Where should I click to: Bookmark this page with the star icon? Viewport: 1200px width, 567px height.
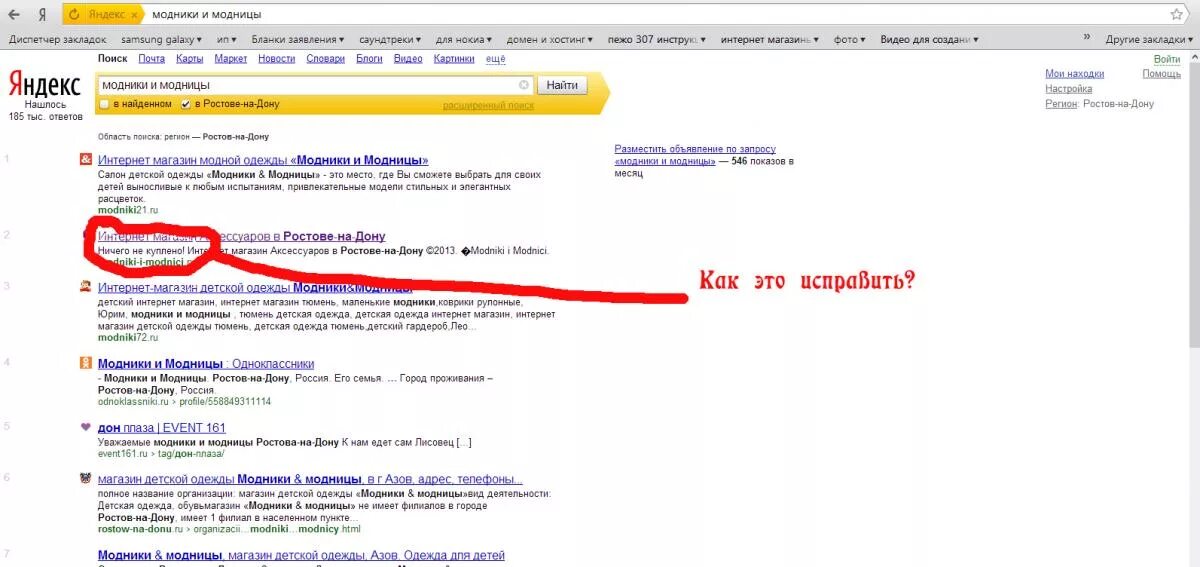1177,15
